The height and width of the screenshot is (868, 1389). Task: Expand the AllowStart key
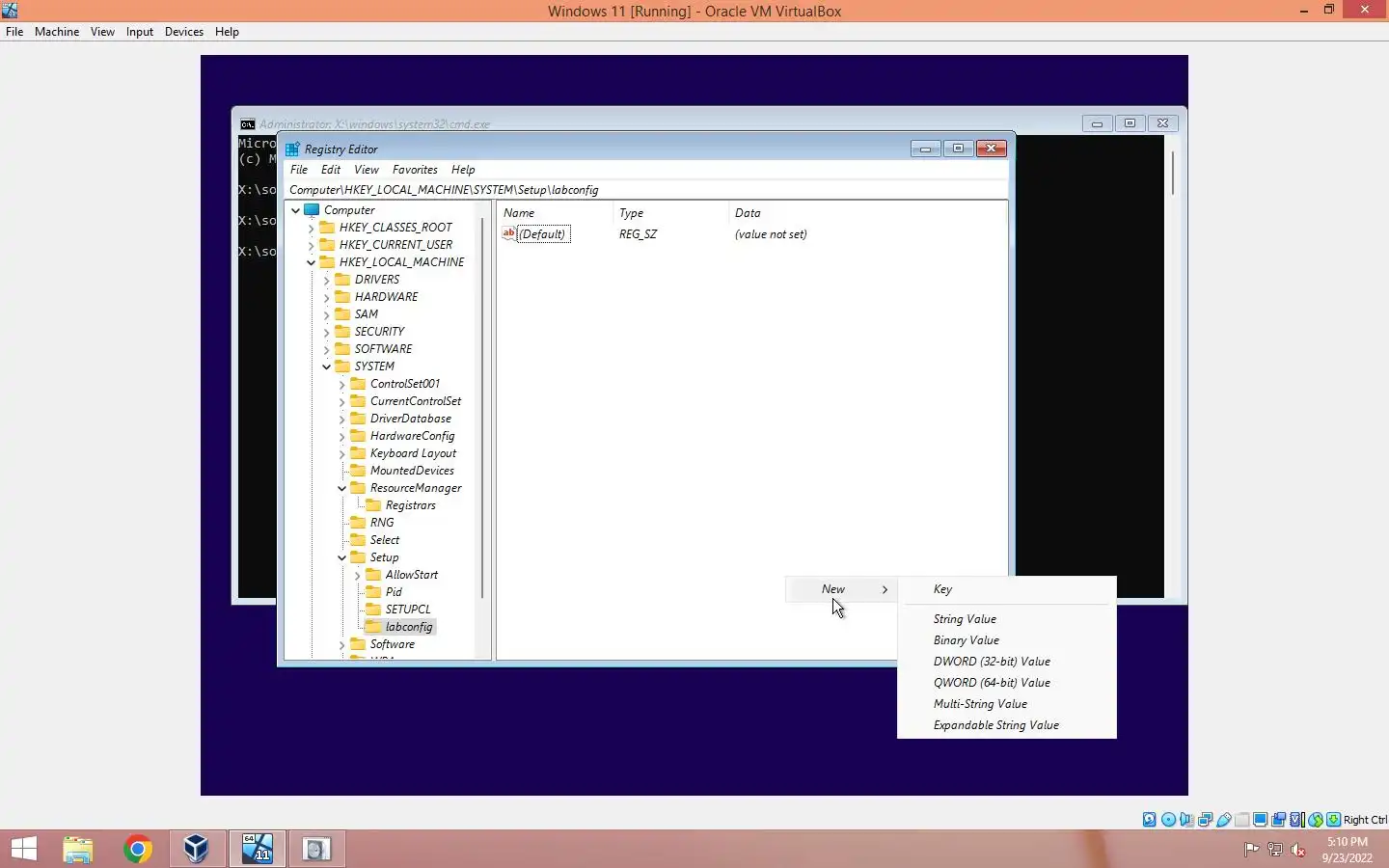click(x=357, y=575)
